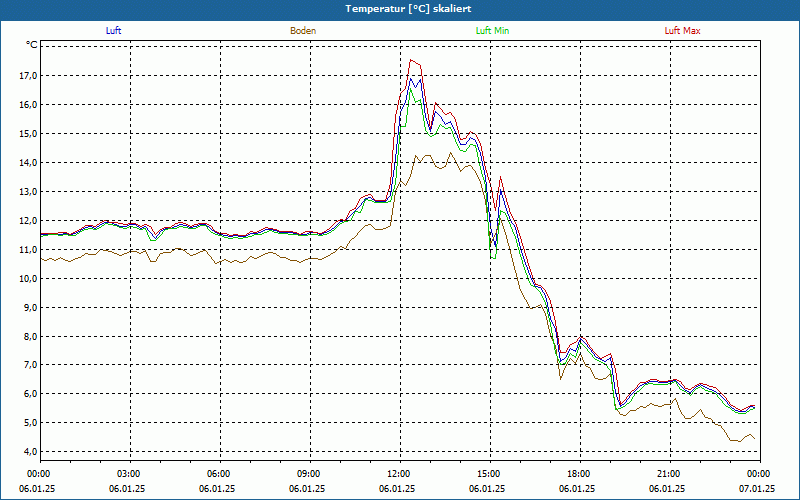The height and width of the screenshot is (500, 800).
Task: Click the 03:00 time axis label
Action: (x=131, y=474)
